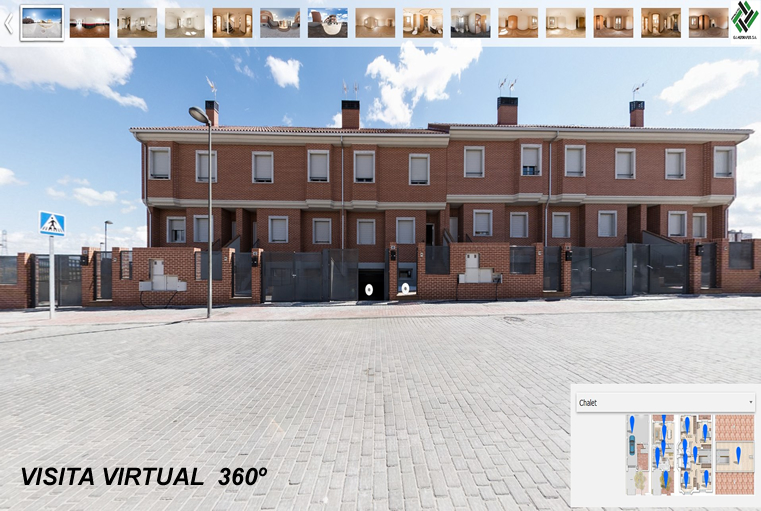Click the company logo in top-right corner
761x511 pixels.
[x=743, y=19]
